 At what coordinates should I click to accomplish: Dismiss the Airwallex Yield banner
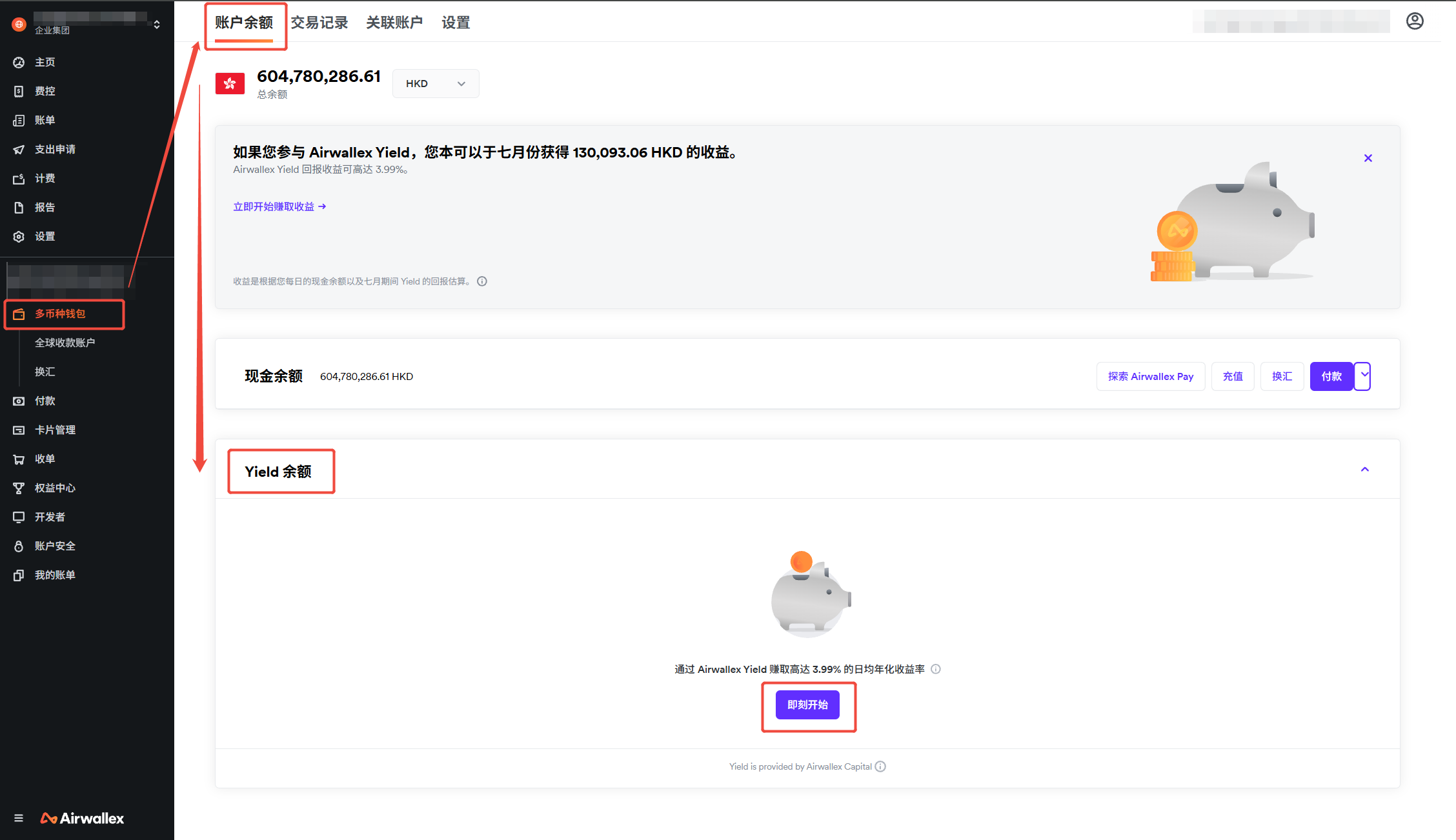click(1368, 158)
